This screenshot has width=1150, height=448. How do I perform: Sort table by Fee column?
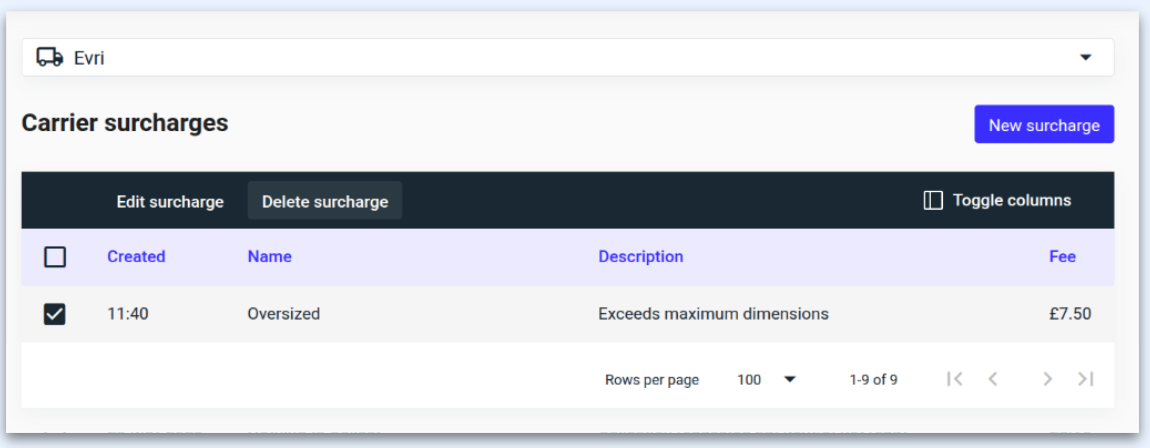(1062, 257)
